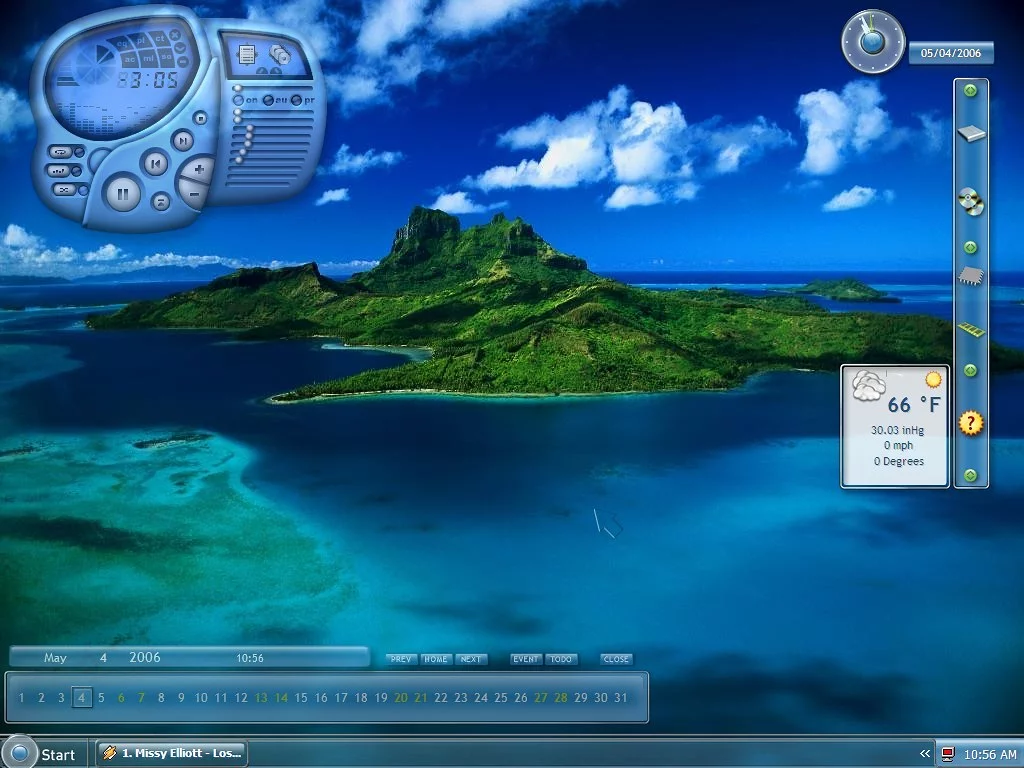Click the CPU chip icon in sidebar
Viewport: 1024px width, 768px height.
(970, 277)
